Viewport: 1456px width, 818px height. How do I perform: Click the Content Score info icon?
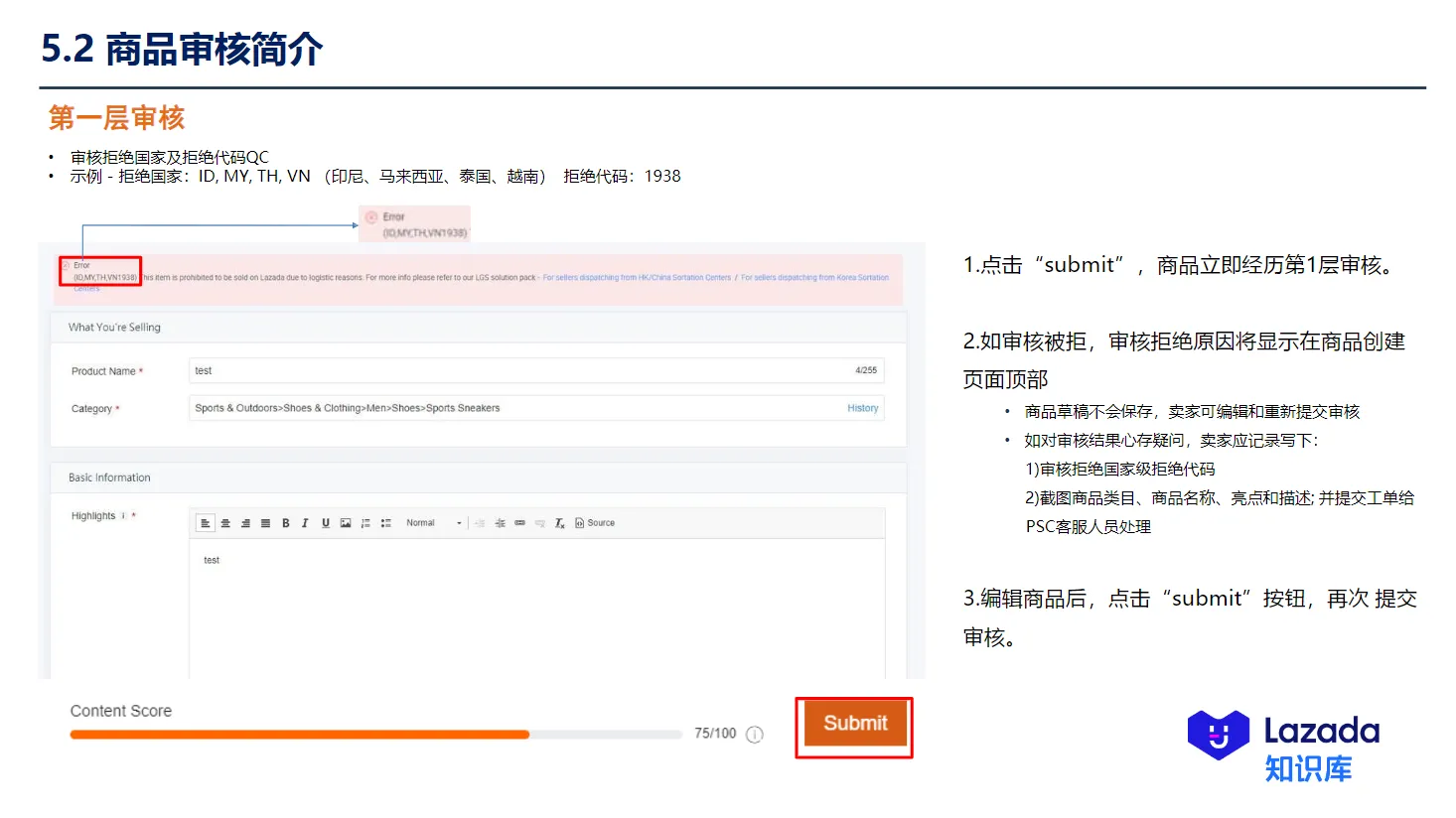point(754,735)
